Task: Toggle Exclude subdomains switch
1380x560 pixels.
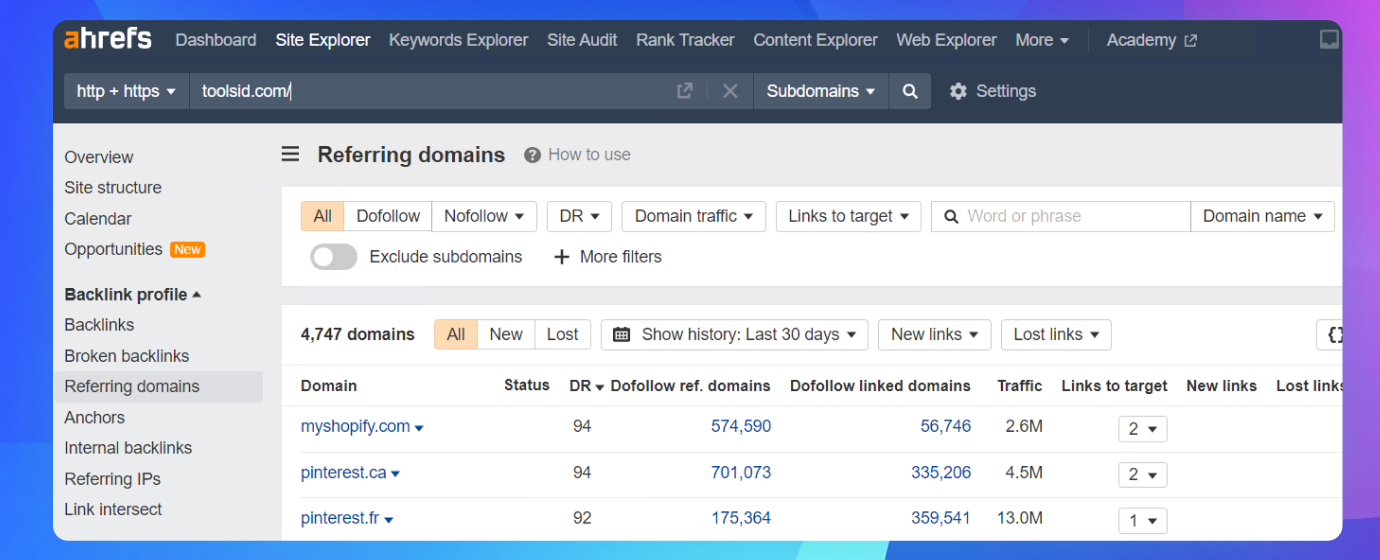Action: [x=333, y=257]
